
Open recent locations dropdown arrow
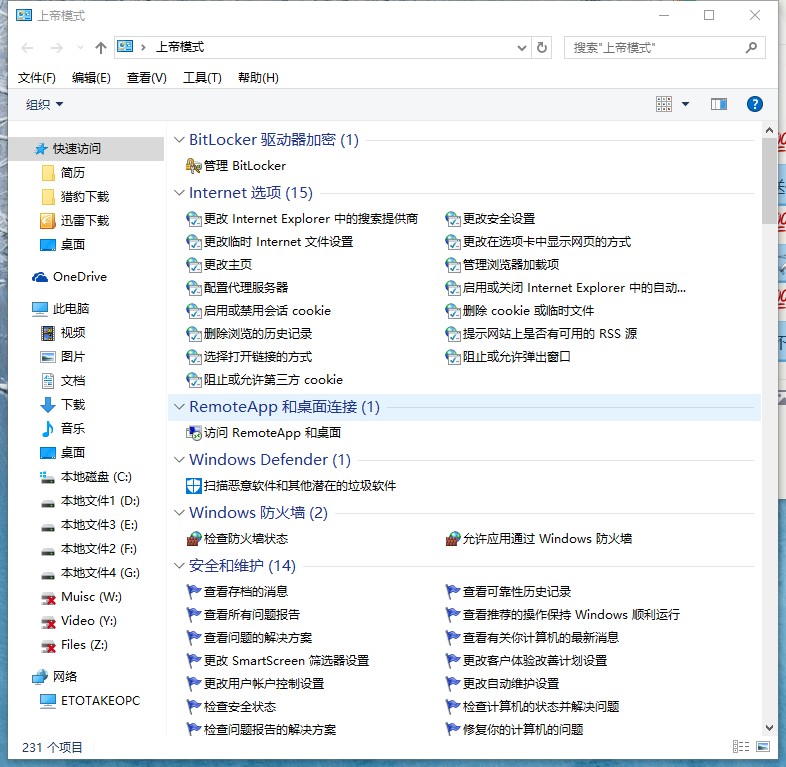click(x=80, y=48)
